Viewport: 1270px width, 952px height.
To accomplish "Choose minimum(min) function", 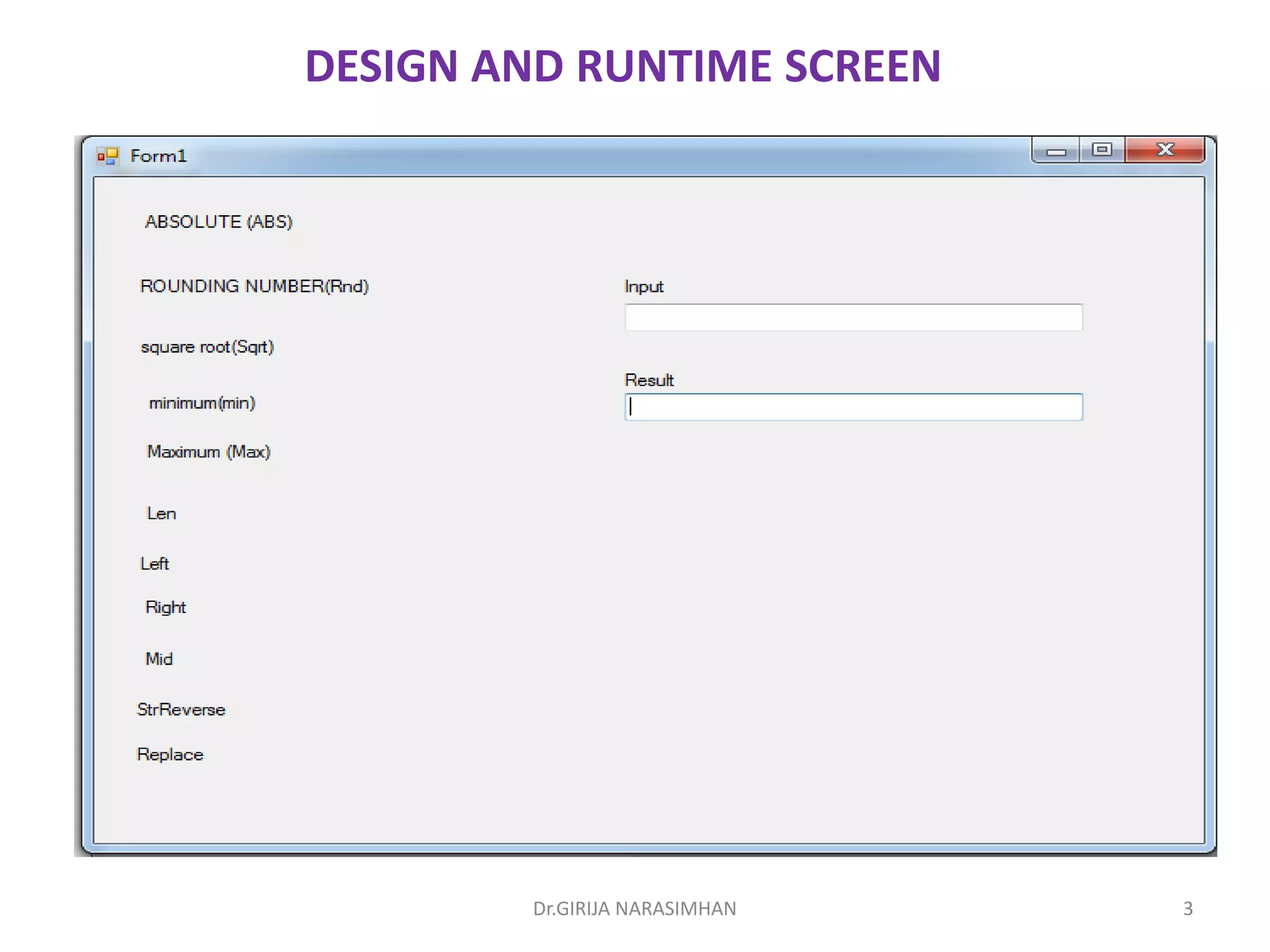I will coord(202,403).
